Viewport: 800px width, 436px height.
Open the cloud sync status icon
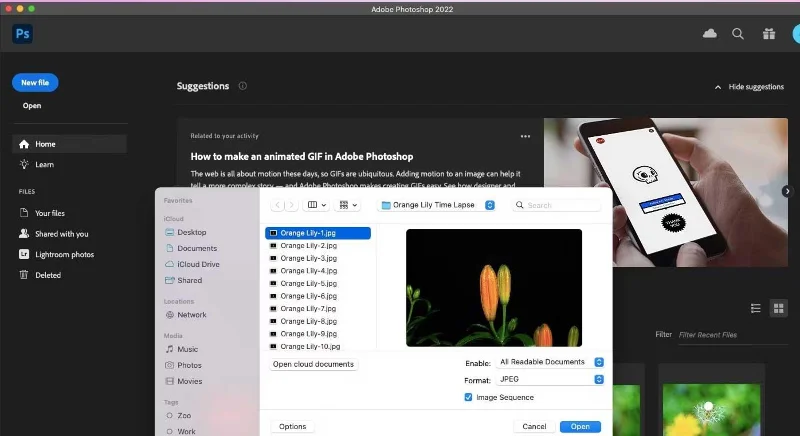(710, 34)
